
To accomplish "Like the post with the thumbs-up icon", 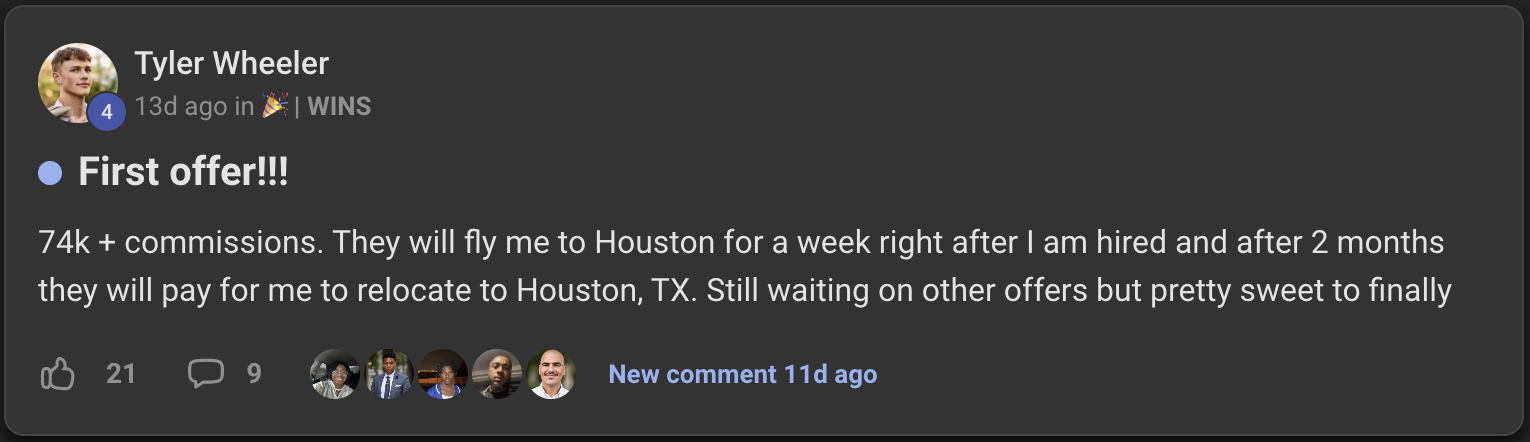I will [57, 375].
